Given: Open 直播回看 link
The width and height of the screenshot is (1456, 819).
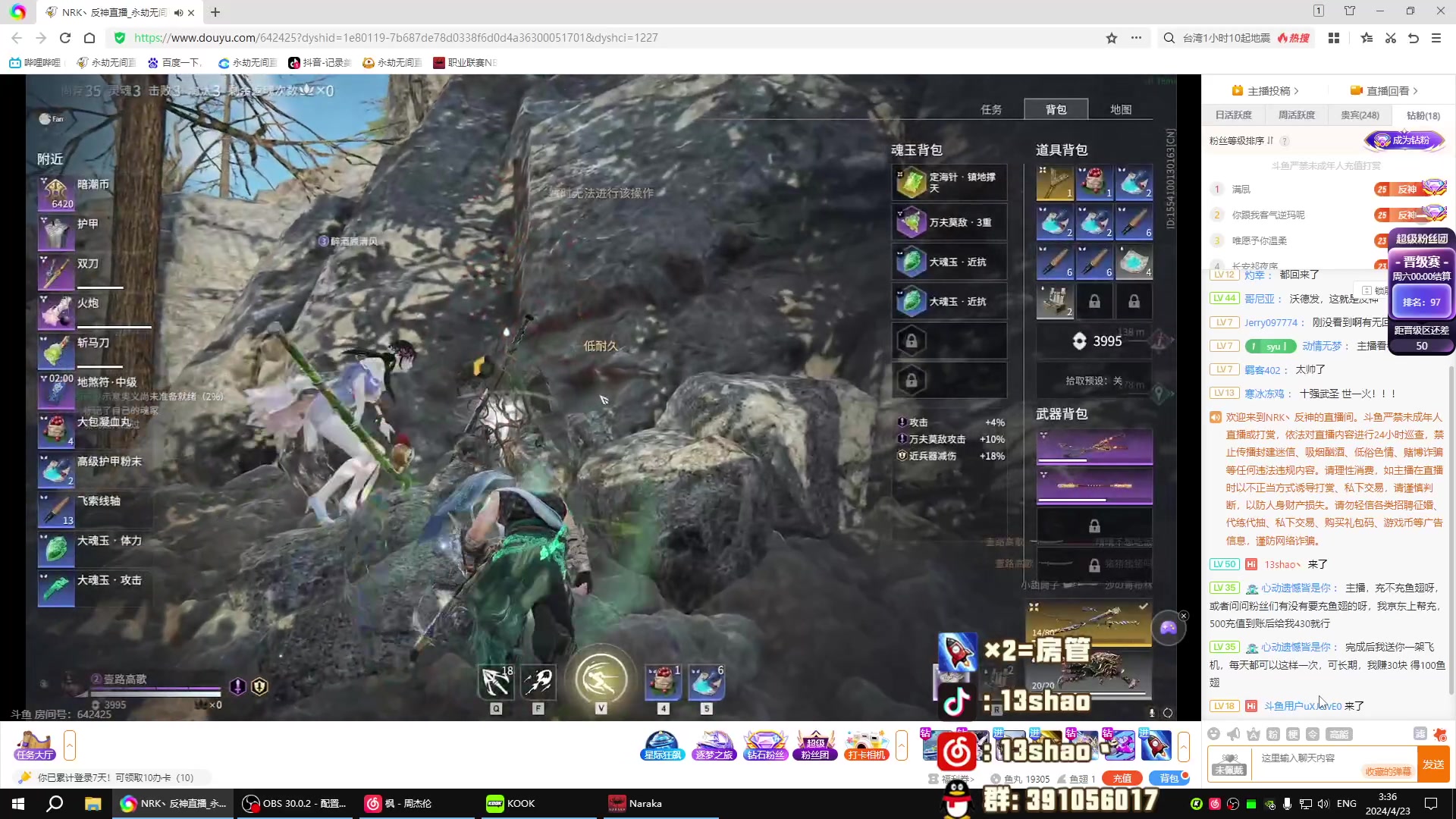Looking at the screenshot, I should coord(1384,91).
